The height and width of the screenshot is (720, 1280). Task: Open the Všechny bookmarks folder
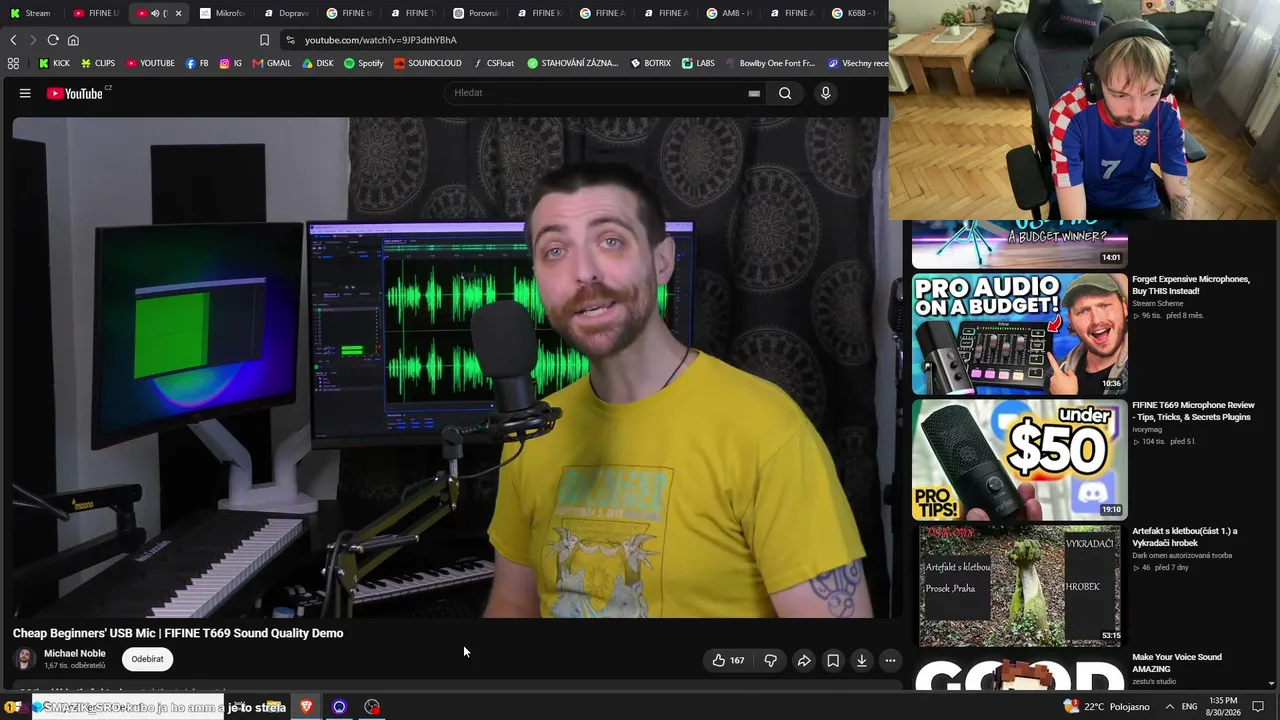(x=858, y=63)
